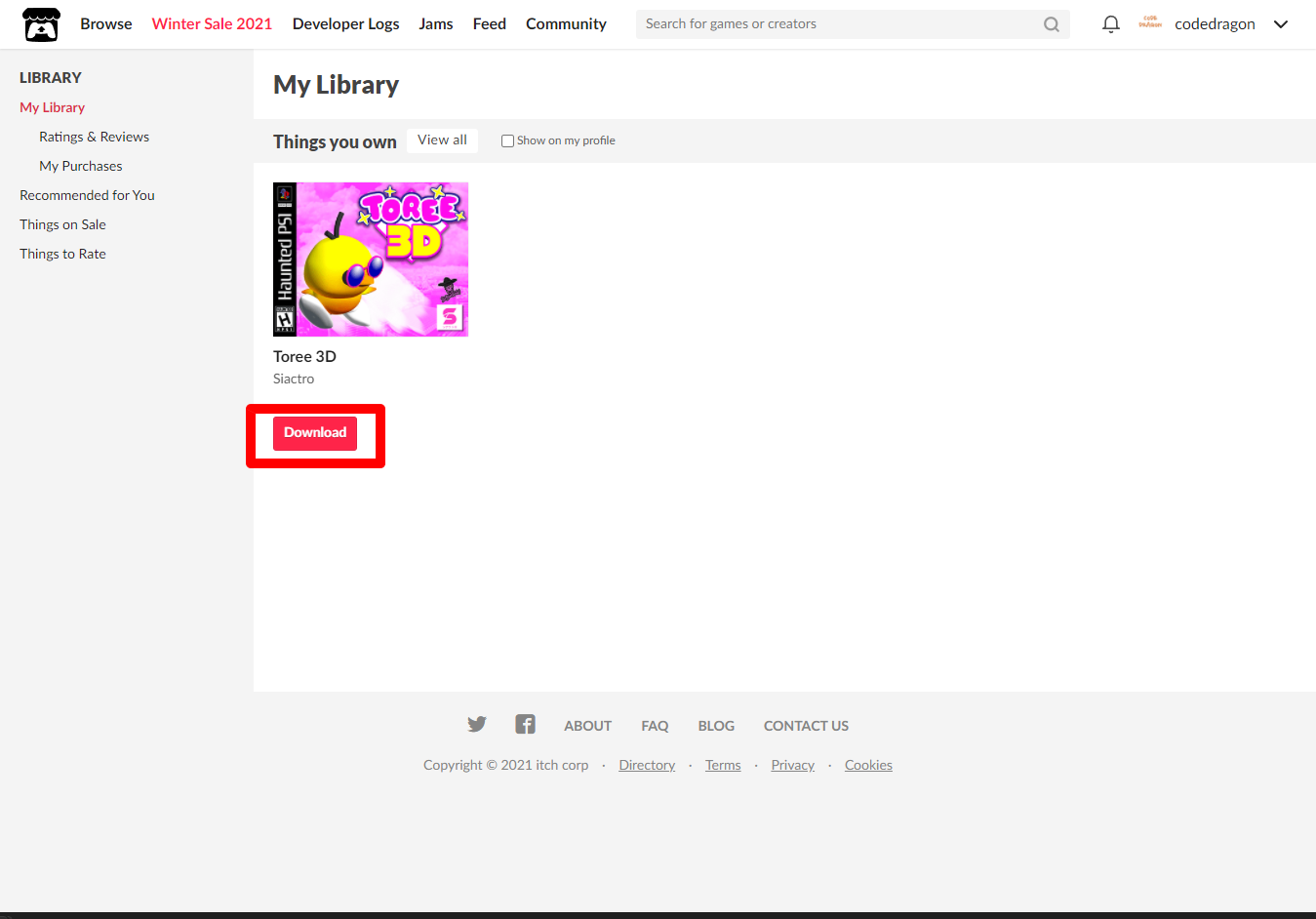1316x919 pixels.
Task: Click the search magnifier icon
Action: tap(1051, 24)
